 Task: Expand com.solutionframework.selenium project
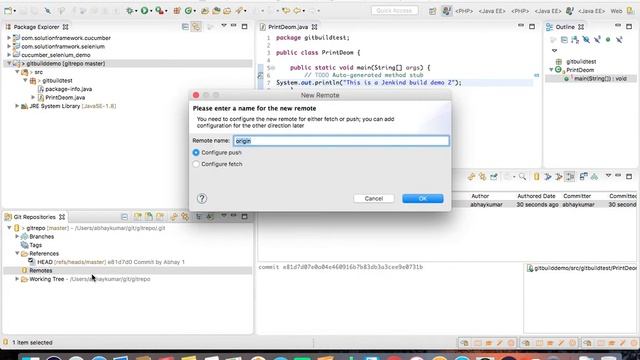click(x=9, y=47)
